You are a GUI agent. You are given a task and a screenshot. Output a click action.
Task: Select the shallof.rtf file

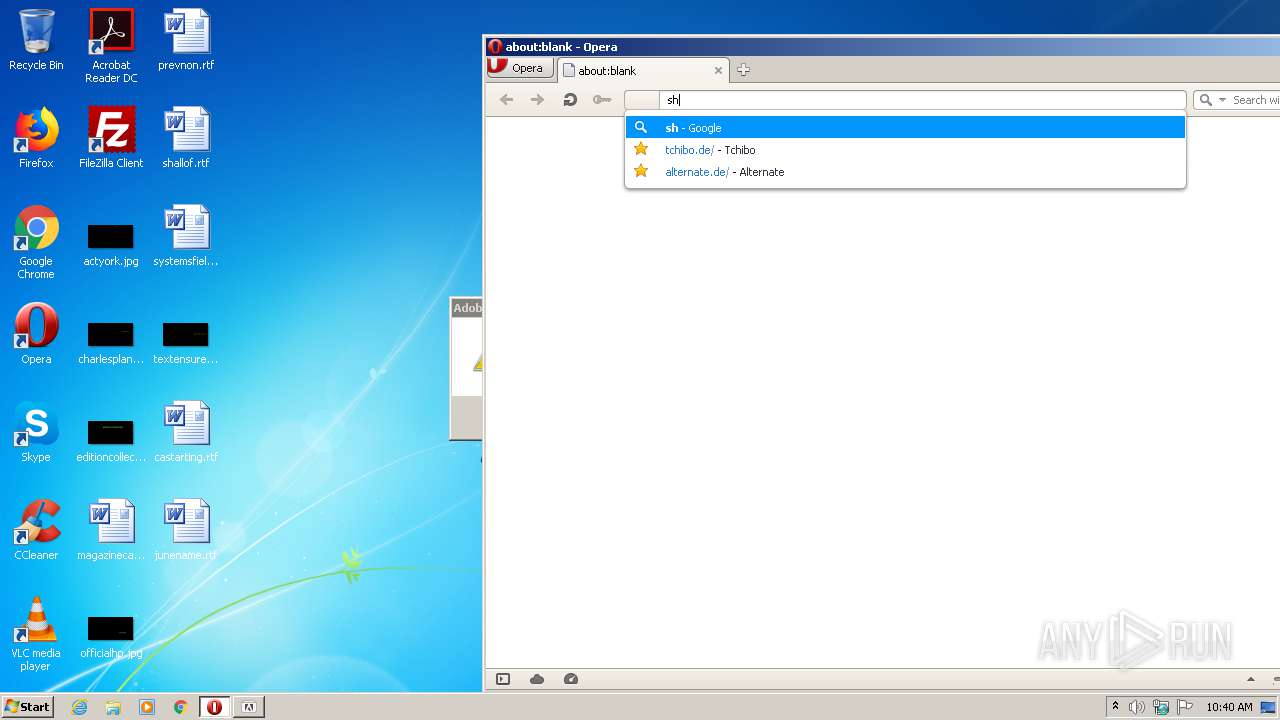[x=186, y=138]
